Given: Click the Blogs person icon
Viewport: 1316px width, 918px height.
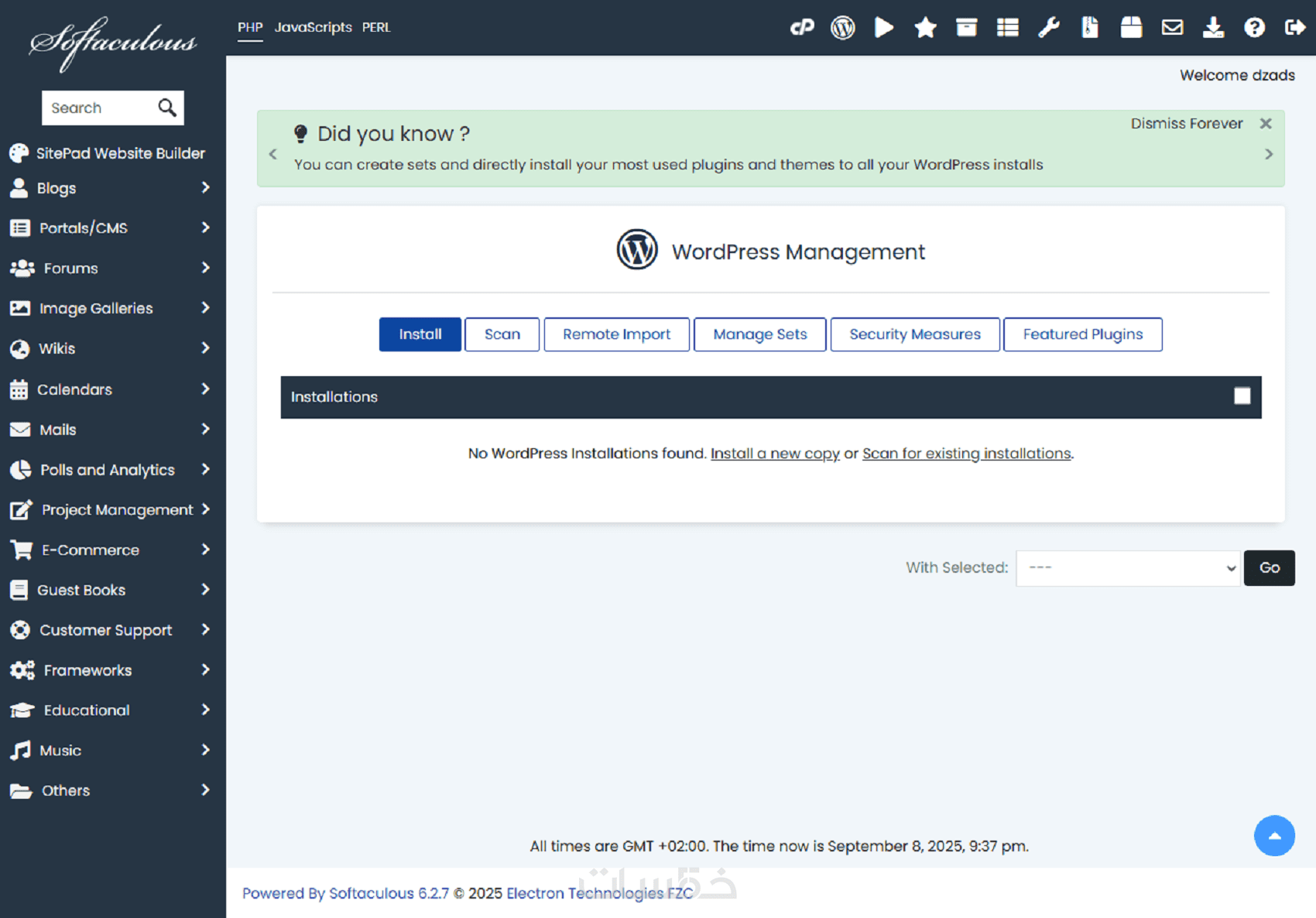Looking at the screenshot, I should pyautogui.click(x=19, y=188).
